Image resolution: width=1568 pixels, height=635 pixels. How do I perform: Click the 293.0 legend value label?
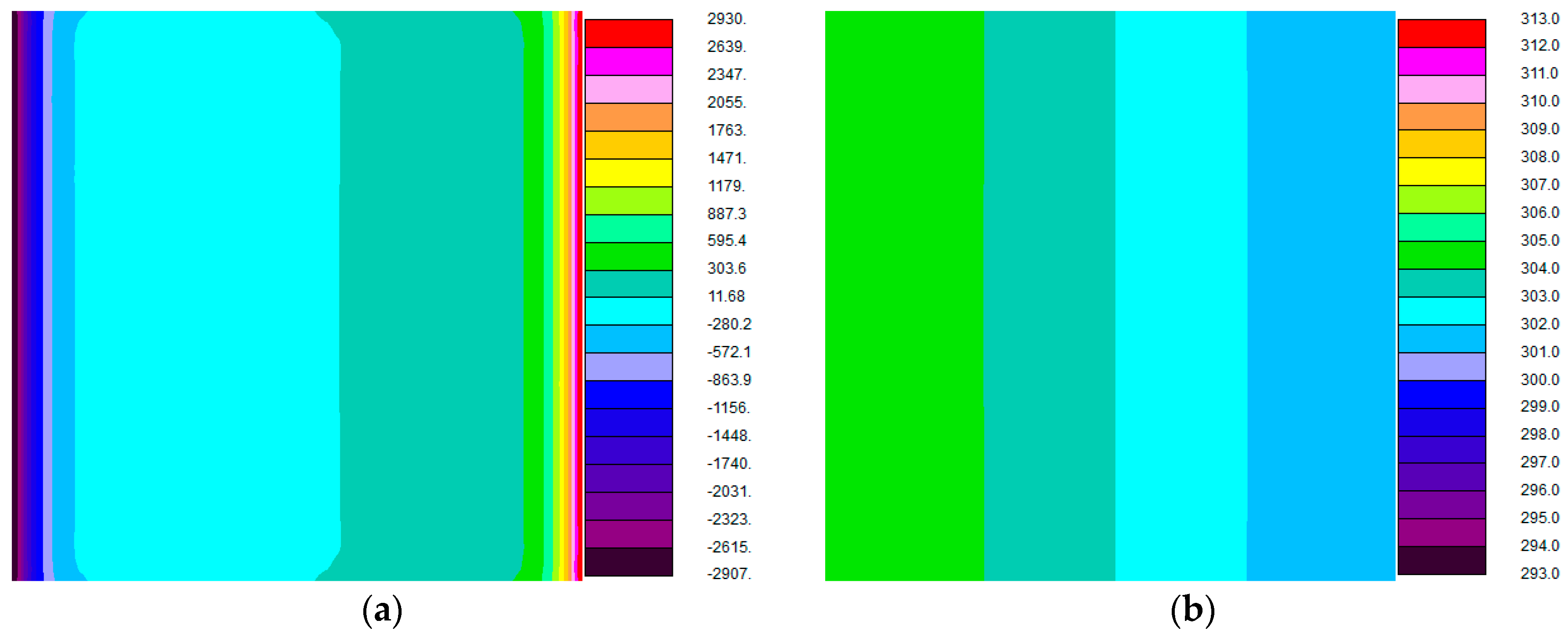[1539, 573]
